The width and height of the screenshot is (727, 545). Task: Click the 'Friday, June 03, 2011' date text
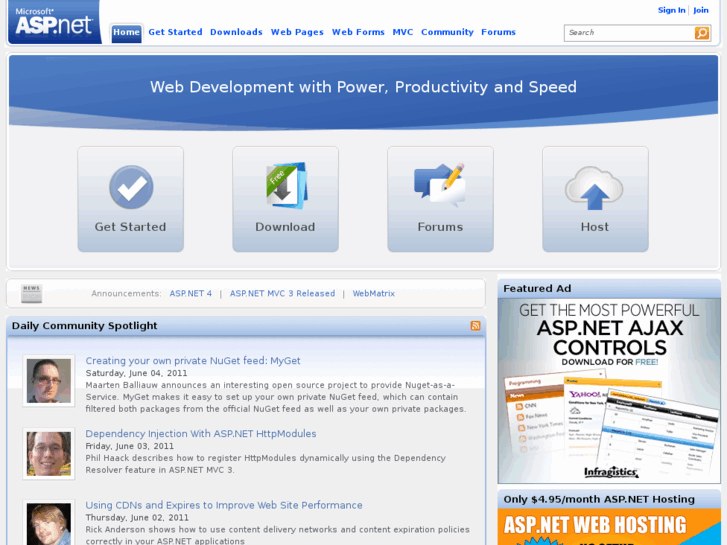(129, 446)
